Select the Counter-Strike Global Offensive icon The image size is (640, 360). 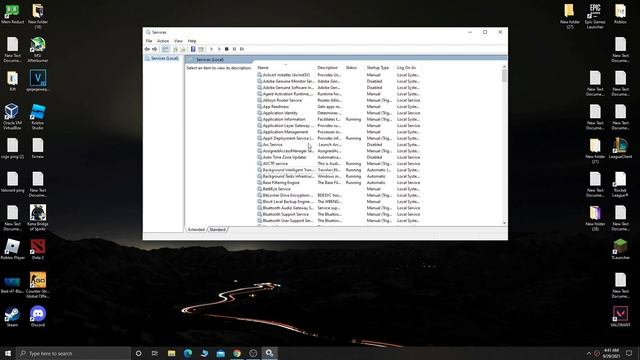[38, 285]
